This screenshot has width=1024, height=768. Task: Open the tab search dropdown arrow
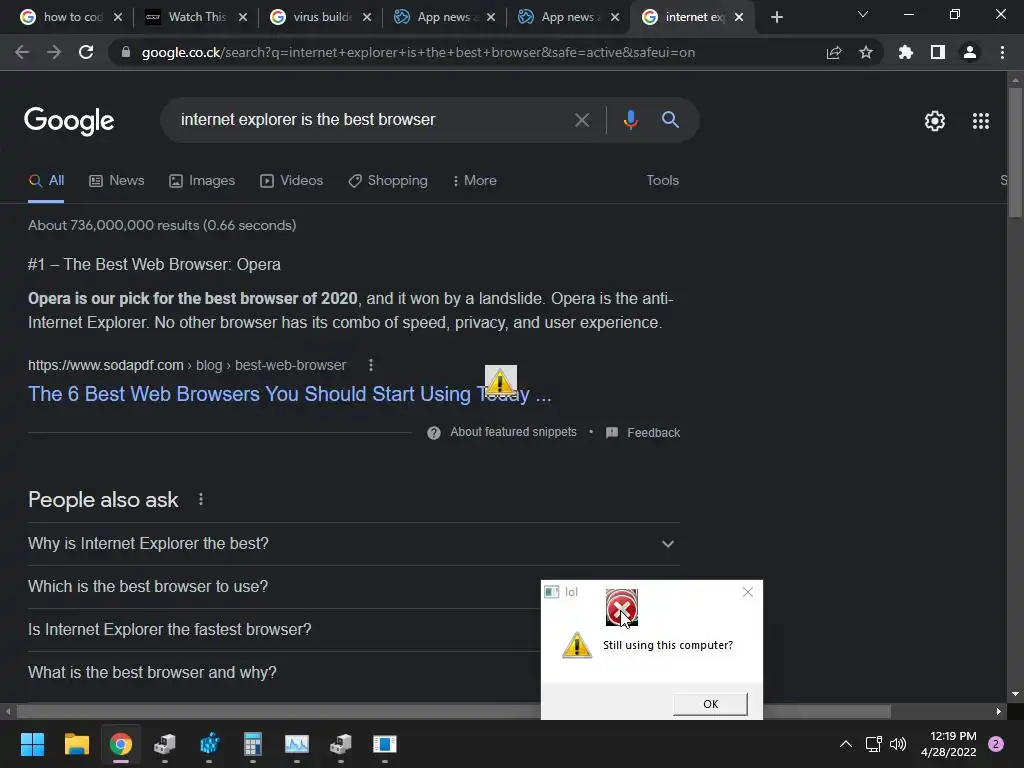[x=863, y=14]
